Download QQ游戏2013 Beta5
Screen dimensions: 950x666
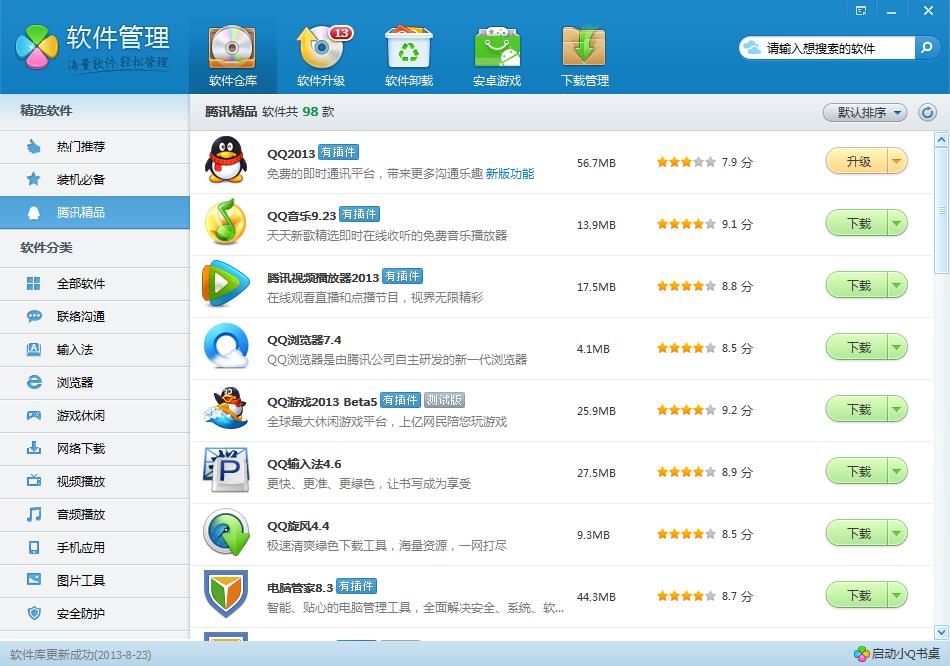pos(857,410)
